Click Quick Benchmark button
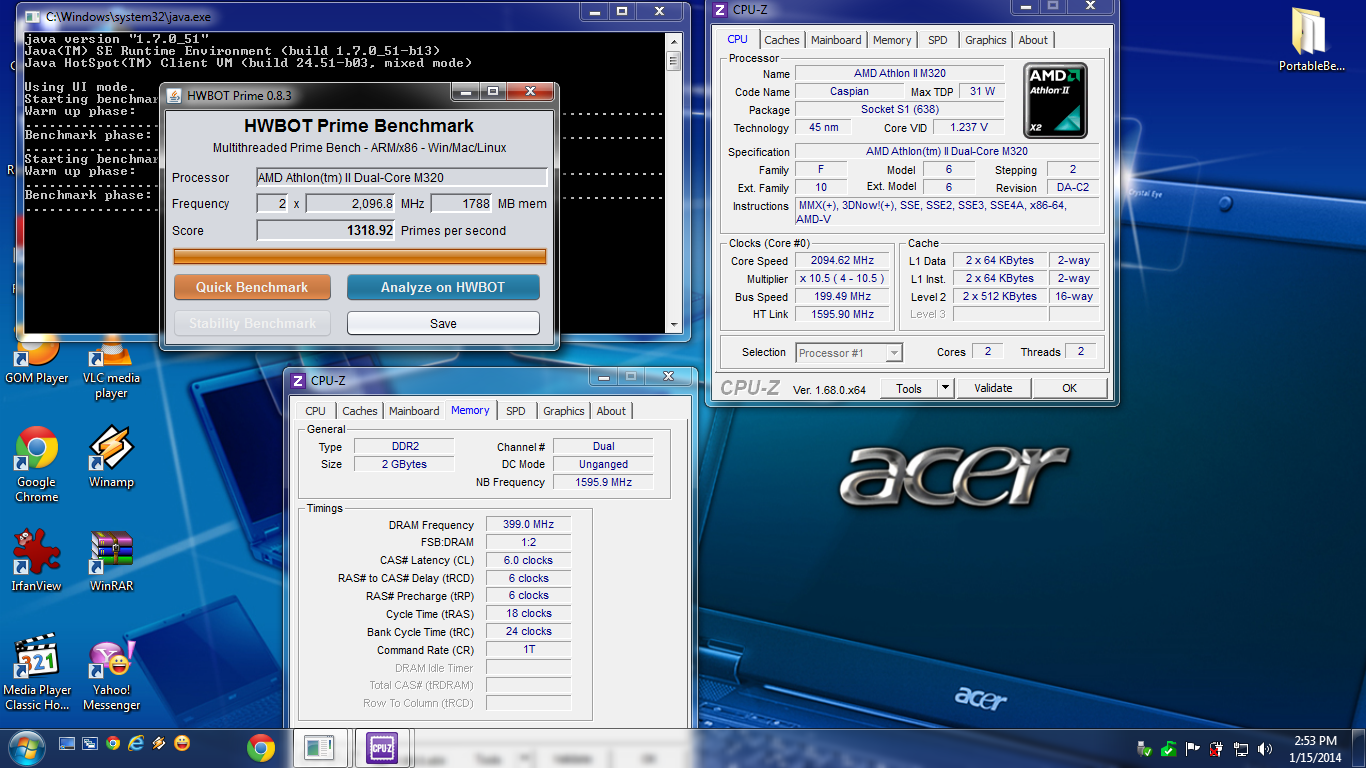 click(252, 287)
